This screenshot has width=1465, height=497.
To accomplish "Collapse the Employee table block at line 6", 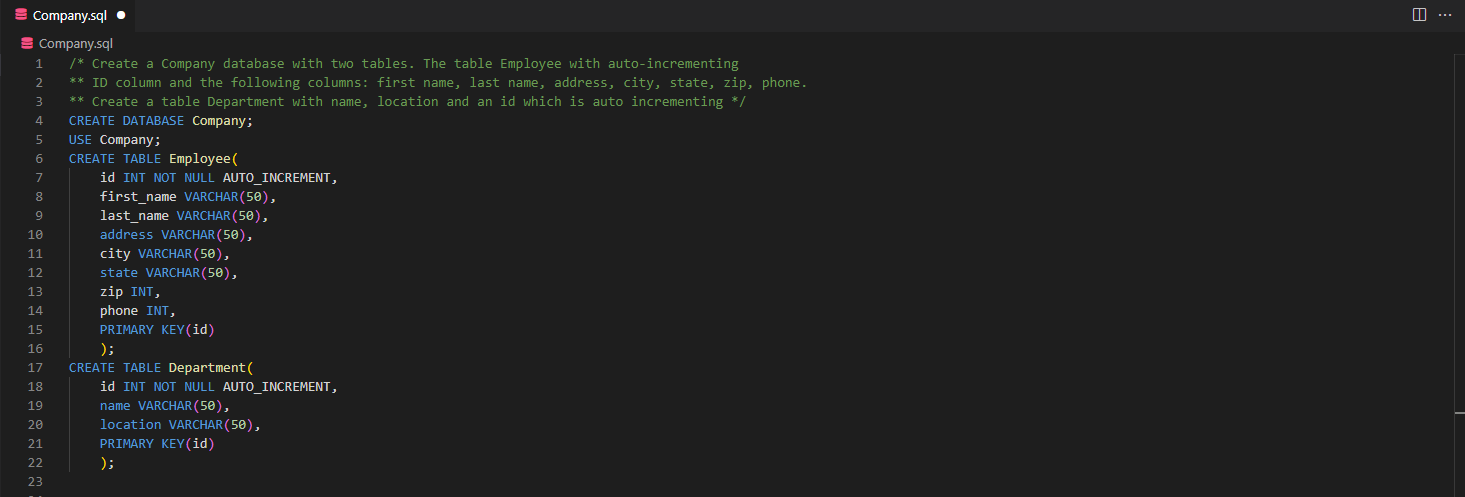I will tap(57, 158).
